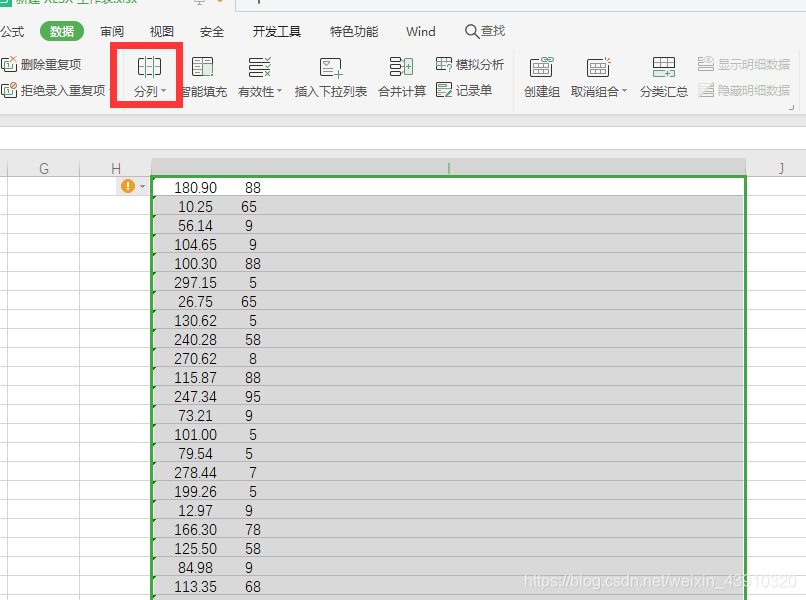Select column G header

click(44, 168)
